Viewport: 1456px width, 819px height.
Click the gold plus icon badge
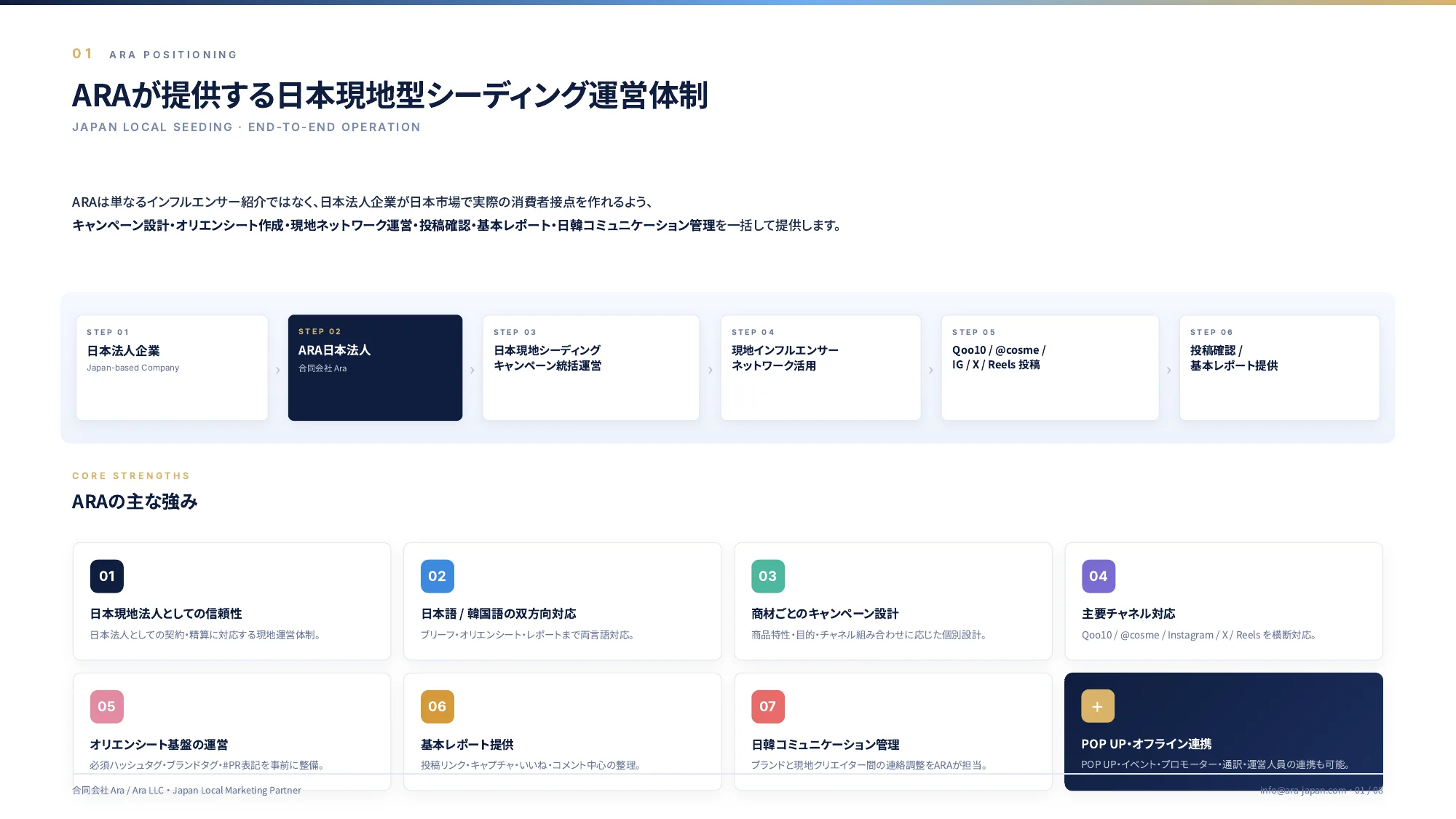click(x=1098, y=706)
